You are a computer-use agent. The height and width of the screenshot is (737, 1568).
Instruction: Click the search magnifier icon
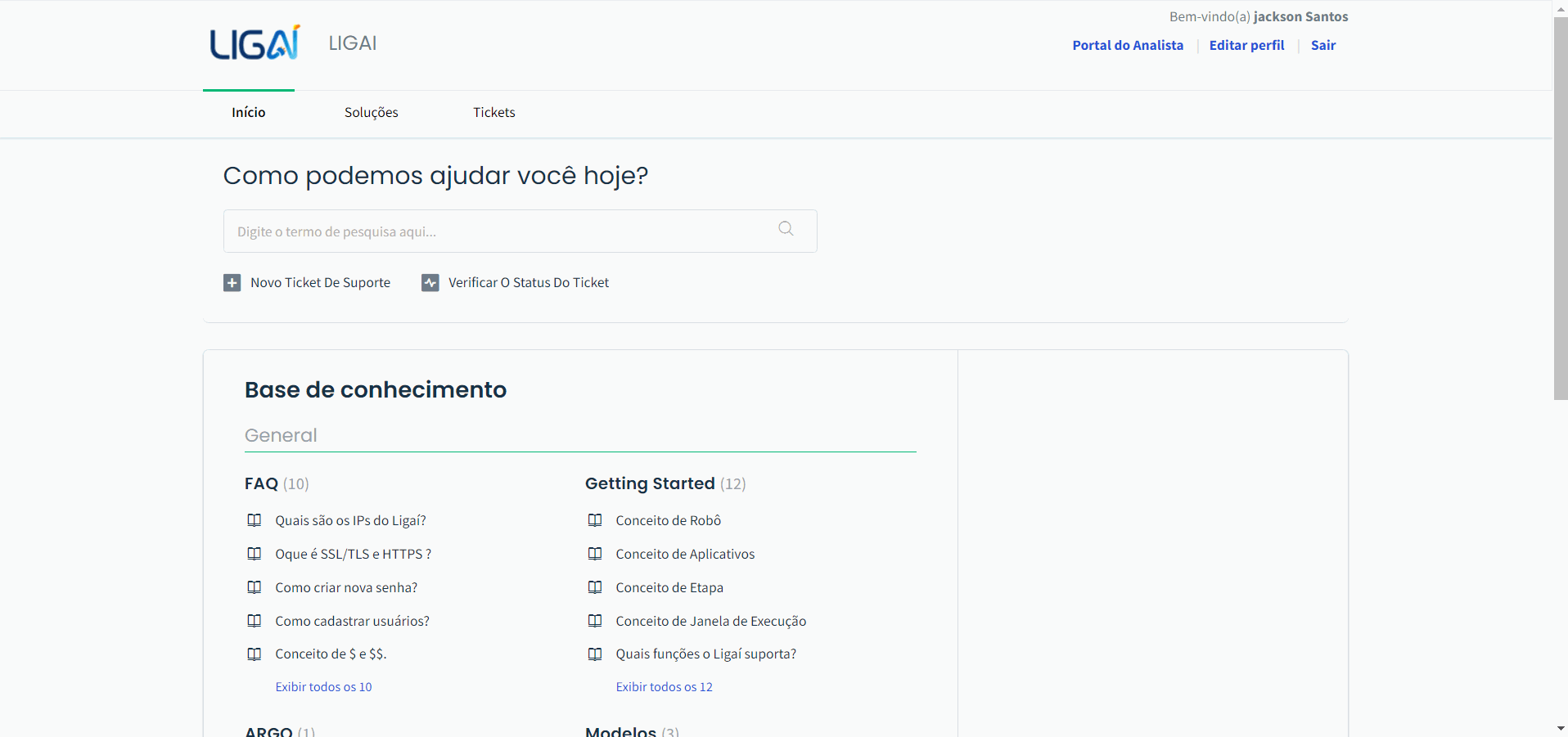(786, 229)
